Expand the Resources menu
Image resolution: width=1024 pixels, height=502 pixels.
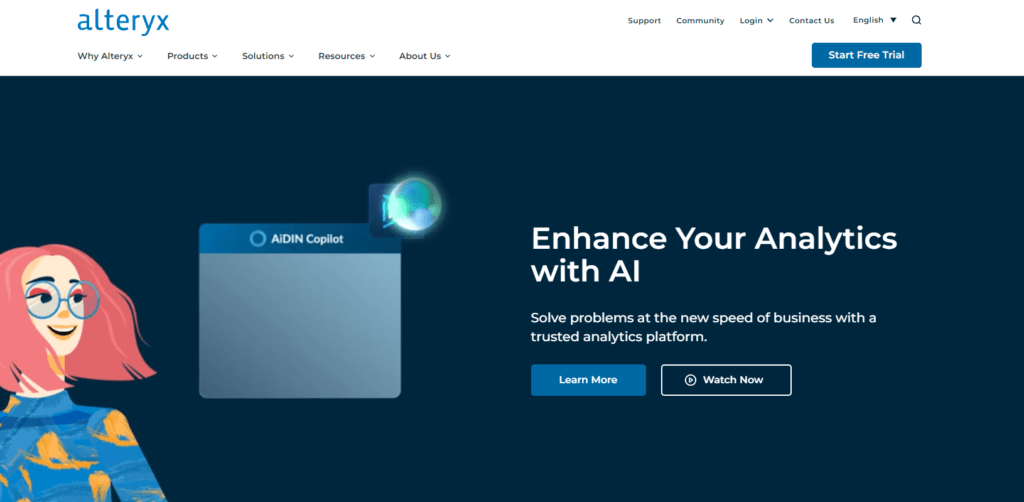(x=346, y=56)
